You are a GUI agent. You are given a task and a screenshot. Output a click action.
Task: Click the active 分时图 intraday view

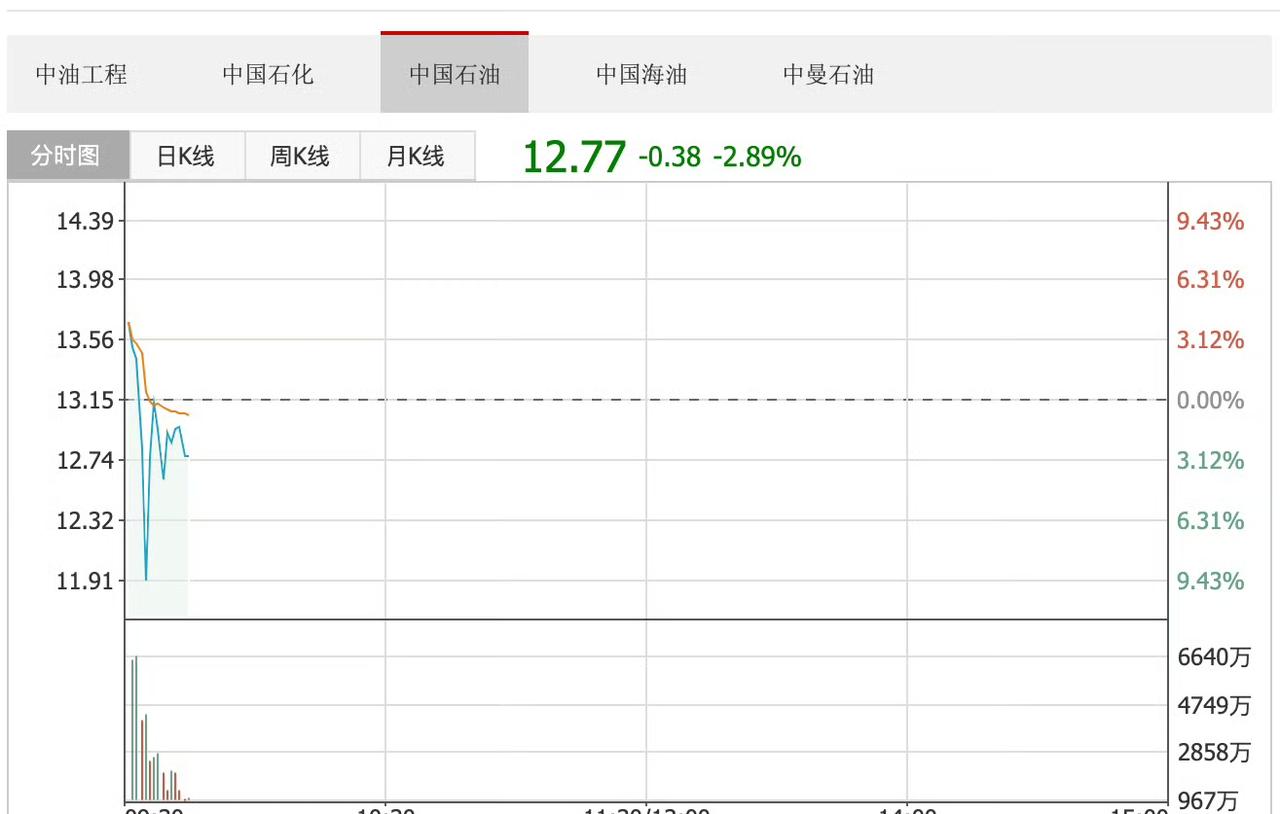65,155
